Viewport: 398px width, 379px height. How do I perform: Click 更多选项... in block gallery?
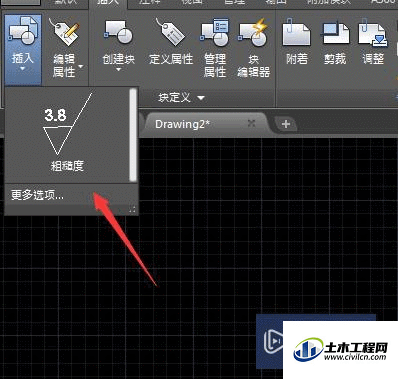coord(37,195)
